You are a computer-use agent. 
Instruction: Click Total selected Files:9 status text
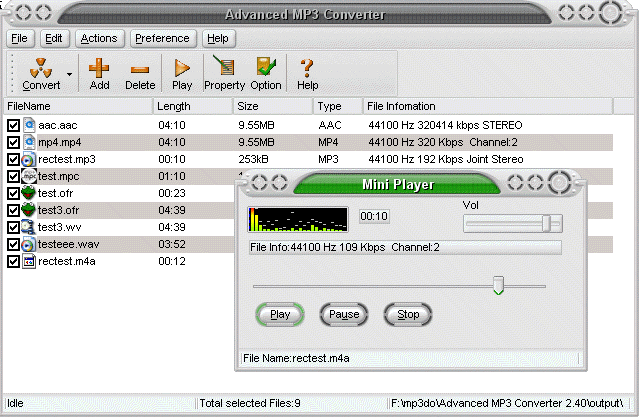tap(250, 404)
